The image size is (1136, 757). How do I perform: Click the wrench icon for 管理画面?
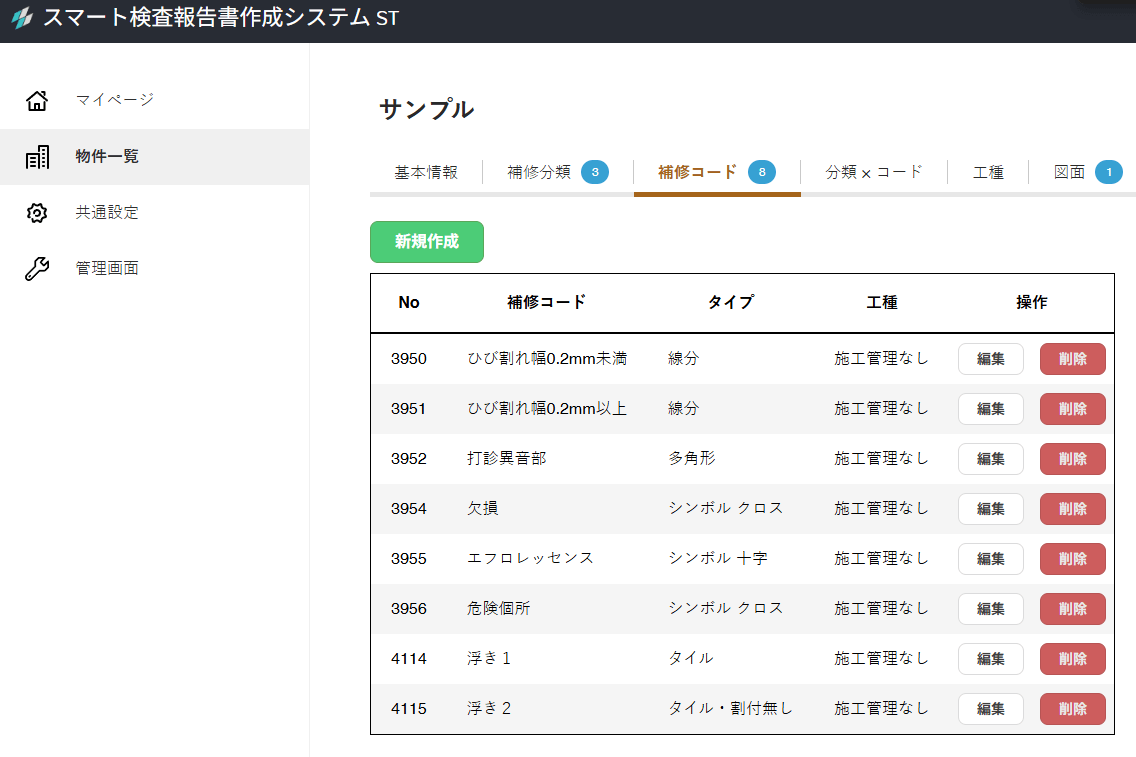pyautogui.click(x=37, y=269)
